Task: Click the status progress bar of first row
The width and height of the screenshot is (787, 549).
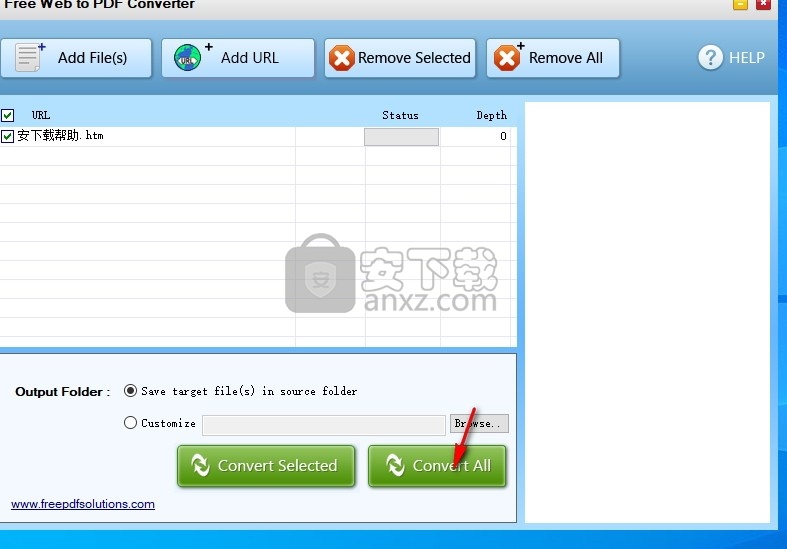Action: coord(402,136)
